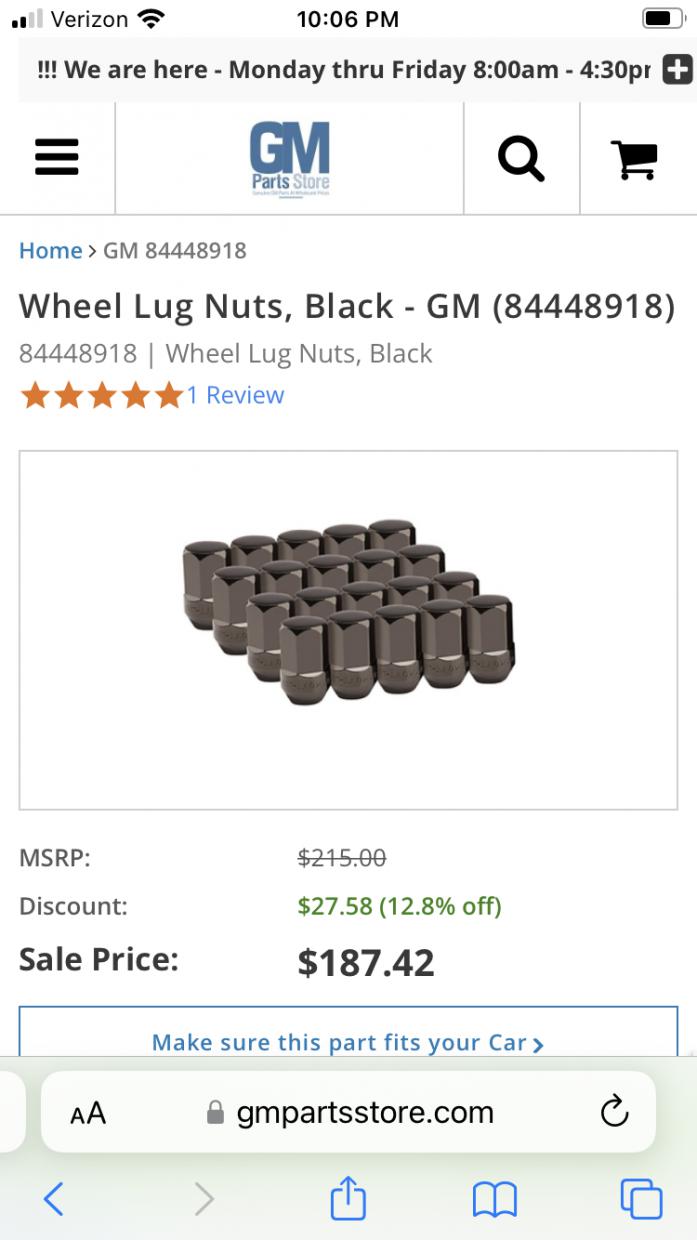Open the hamburger navigation menu
The image size is (697, 1240).
click(57, 157)
